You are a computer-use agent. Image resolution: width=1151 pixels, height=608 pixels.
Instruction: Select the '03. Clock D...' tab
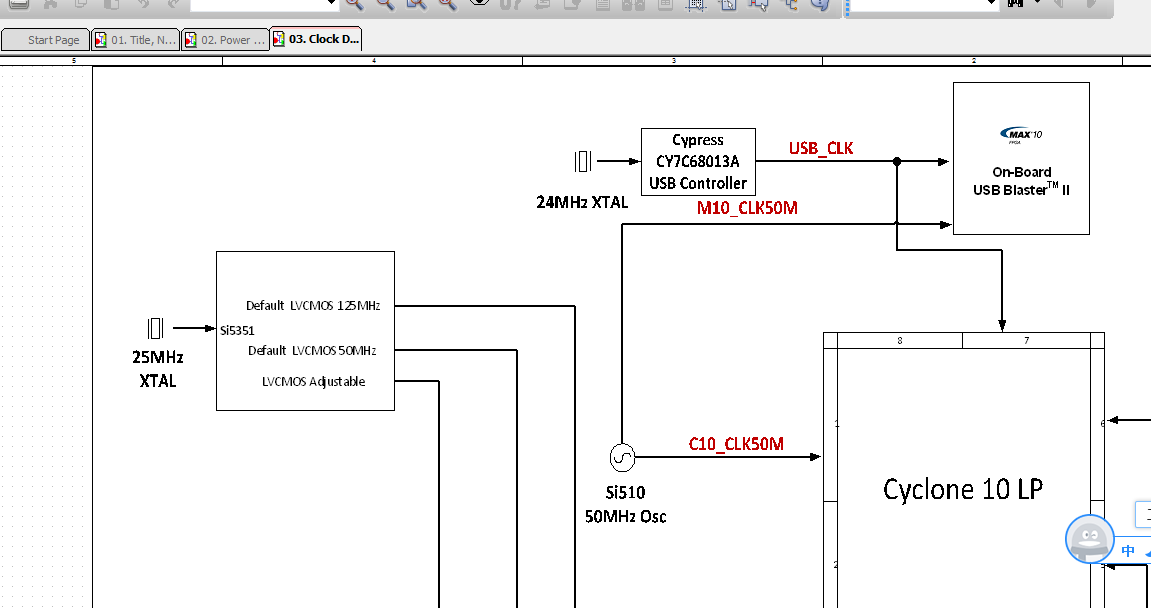coord(316,39)
